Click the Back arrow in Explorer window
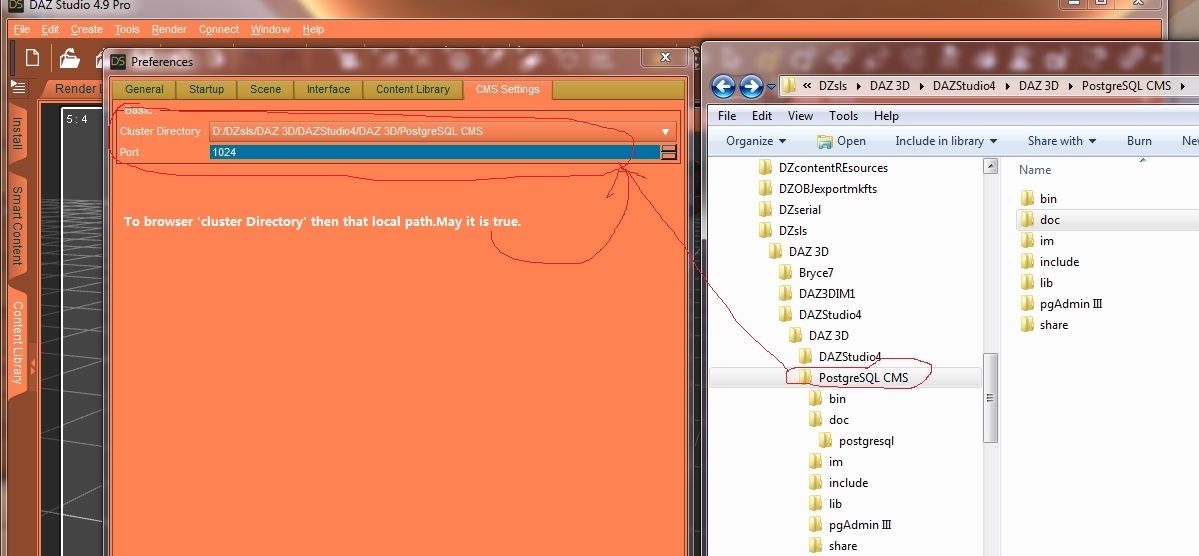 723,86
